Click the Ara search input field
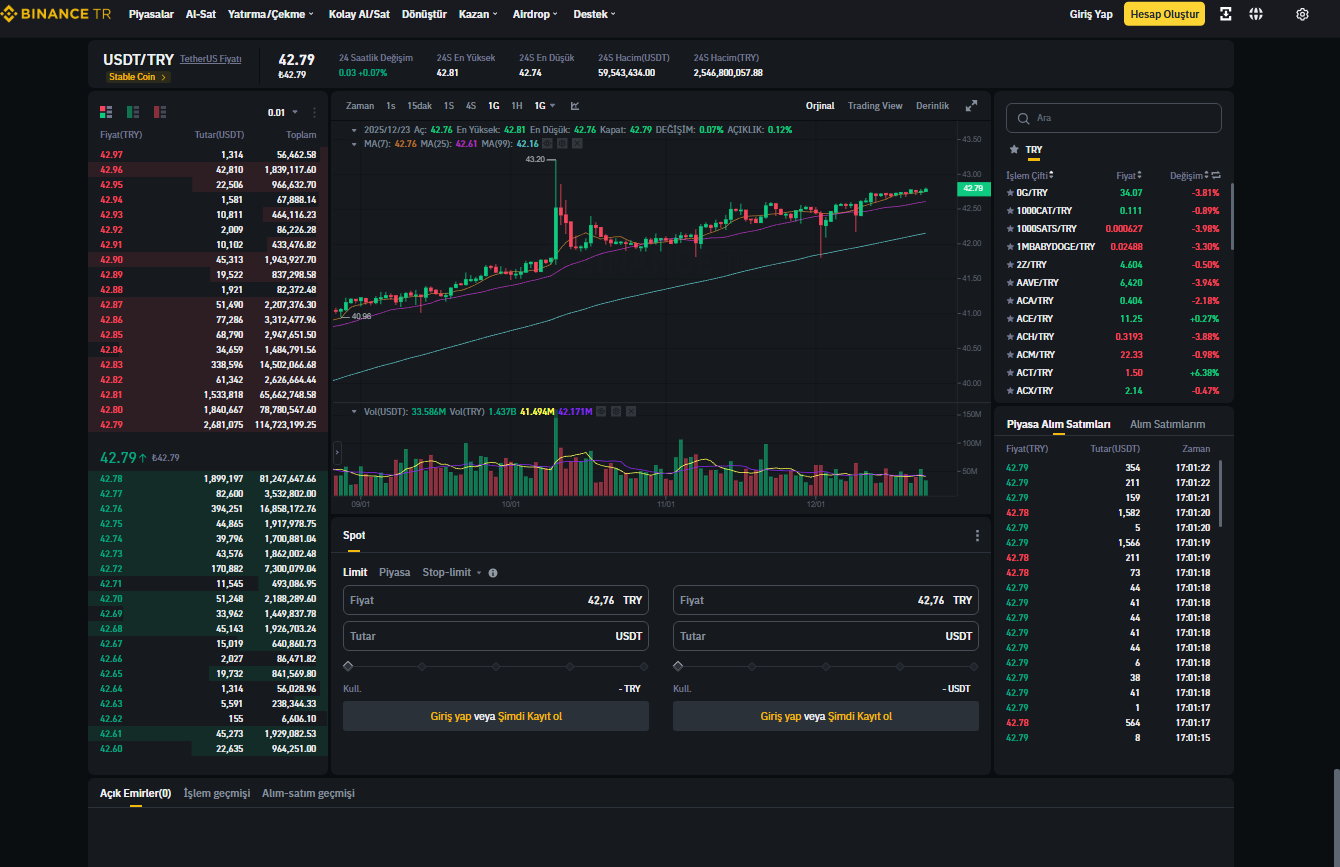The height and width of the screenshot is (867, 1340). point(1114,118)
